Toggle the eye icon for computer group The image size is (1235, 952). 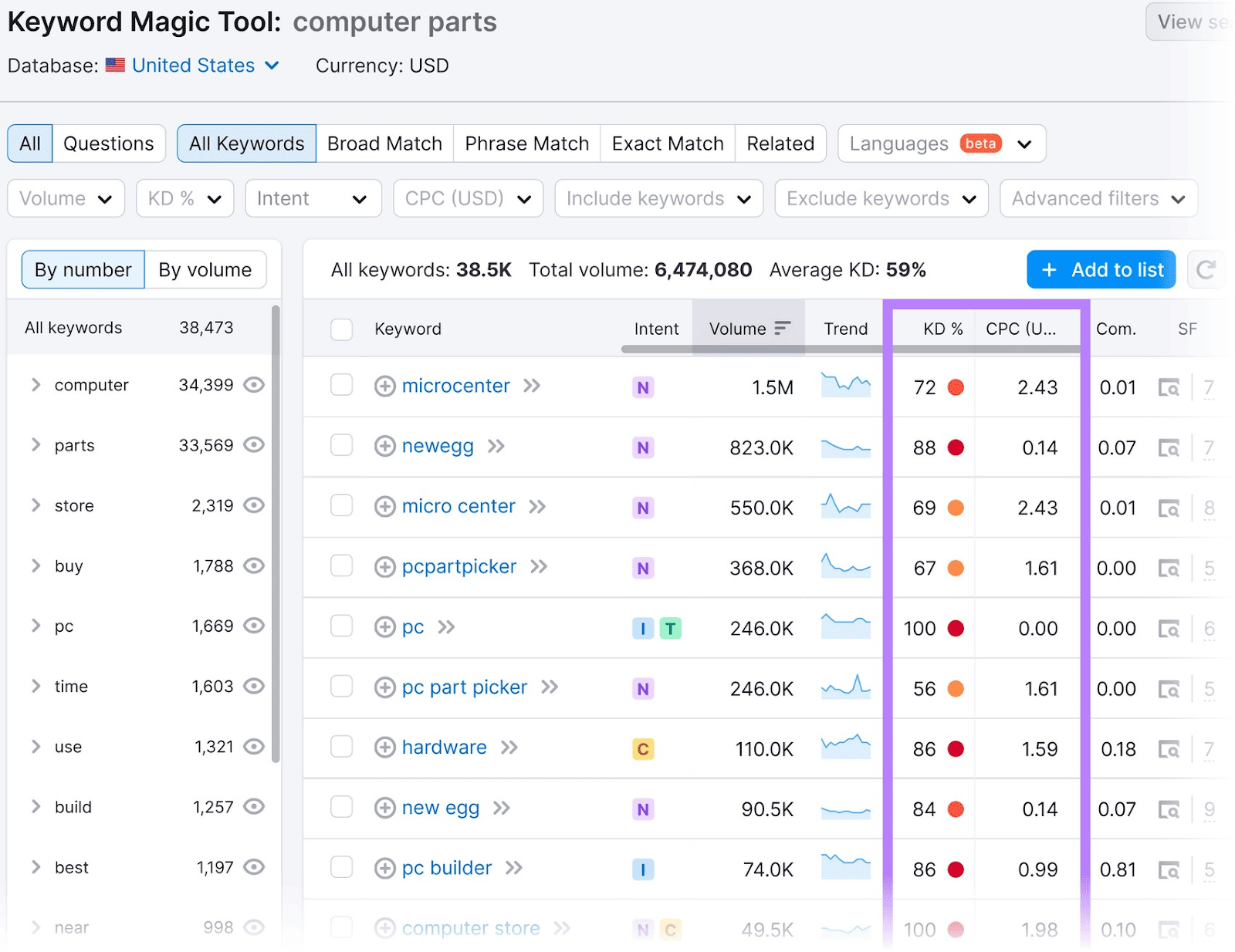254,385
